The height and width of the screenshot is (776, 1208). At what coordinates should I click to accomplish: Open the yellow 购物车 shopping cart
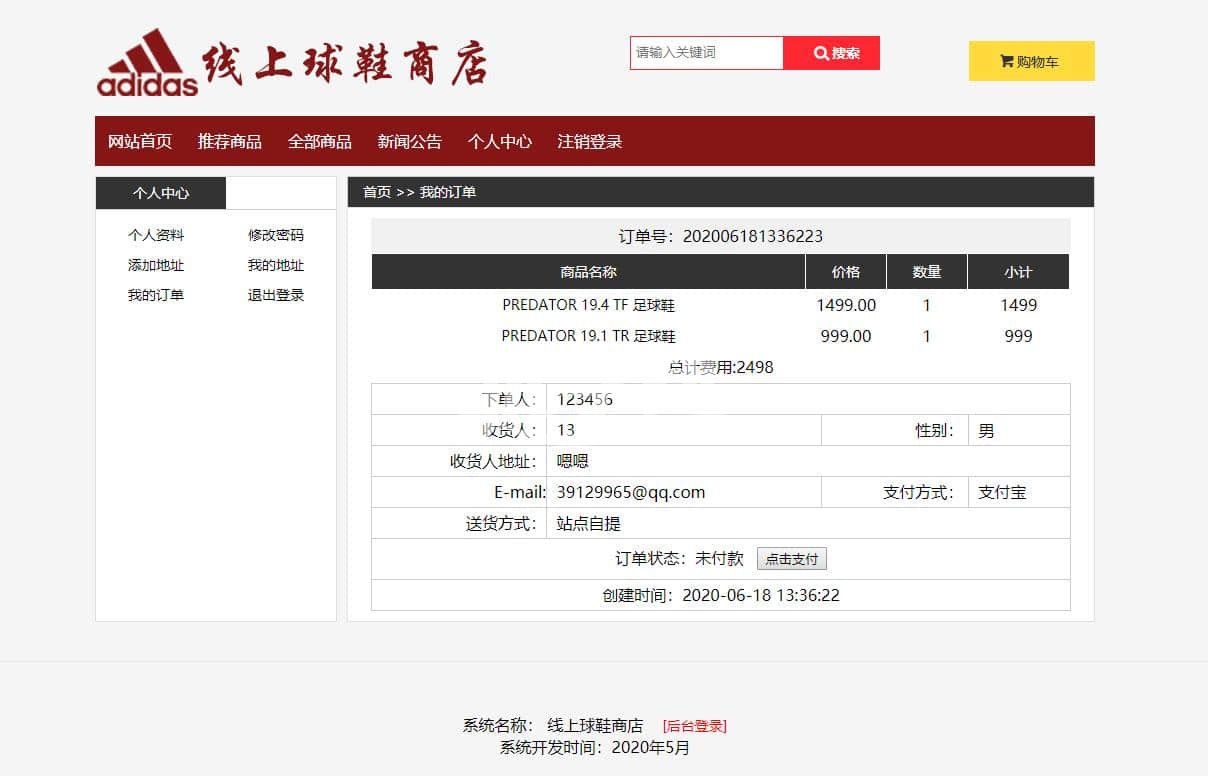click(1031, 61)
